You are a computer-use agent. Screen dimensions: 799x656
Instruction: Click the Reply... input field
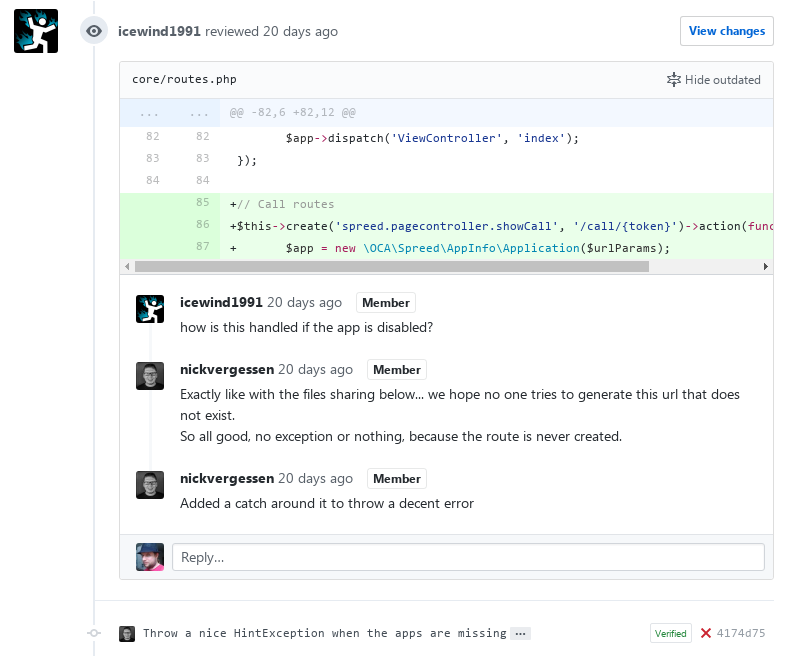click(468, 557)
